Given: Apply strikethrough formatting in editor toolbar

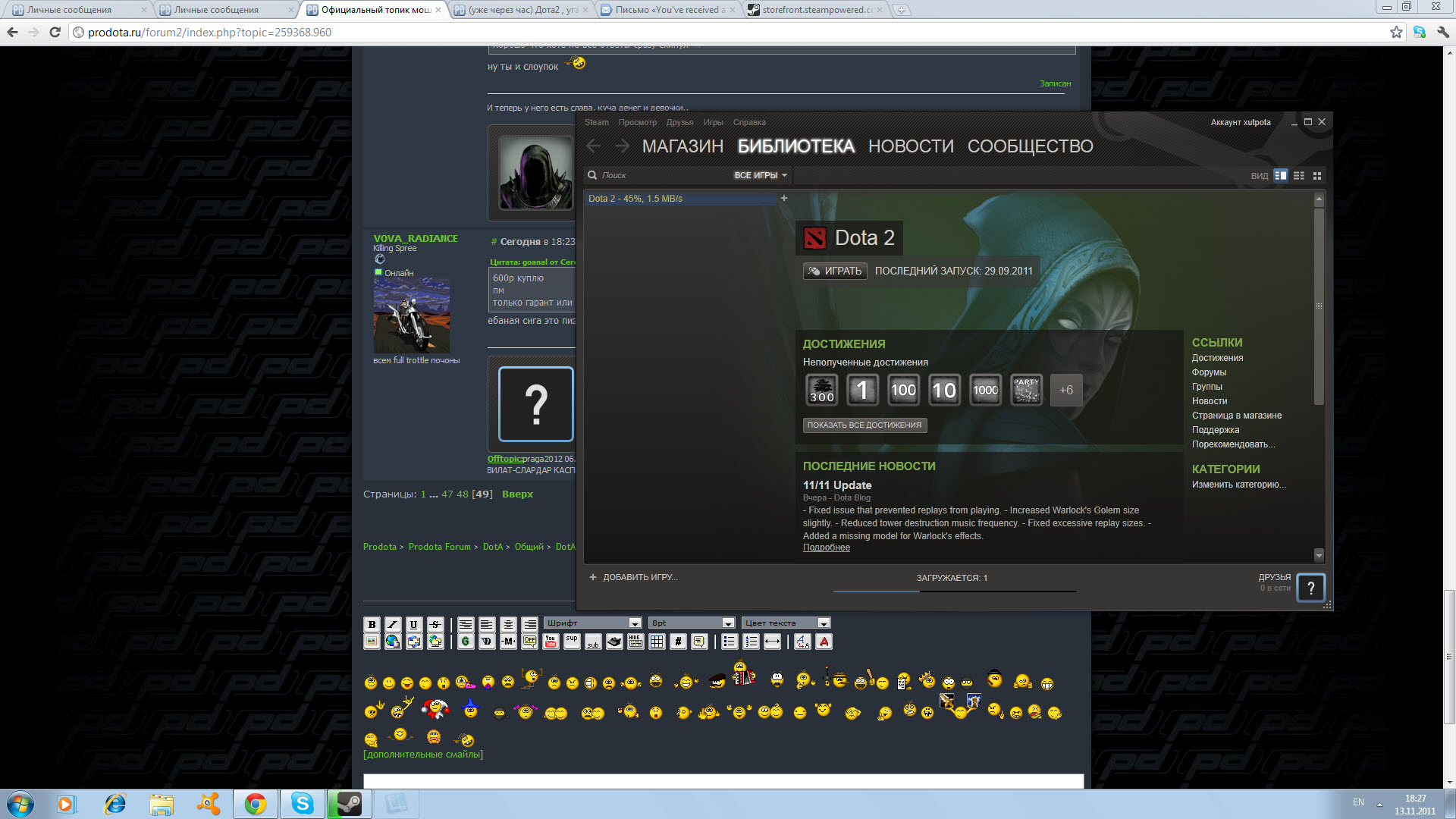Looking at the screenshot, I should click(x=435, y=624).
